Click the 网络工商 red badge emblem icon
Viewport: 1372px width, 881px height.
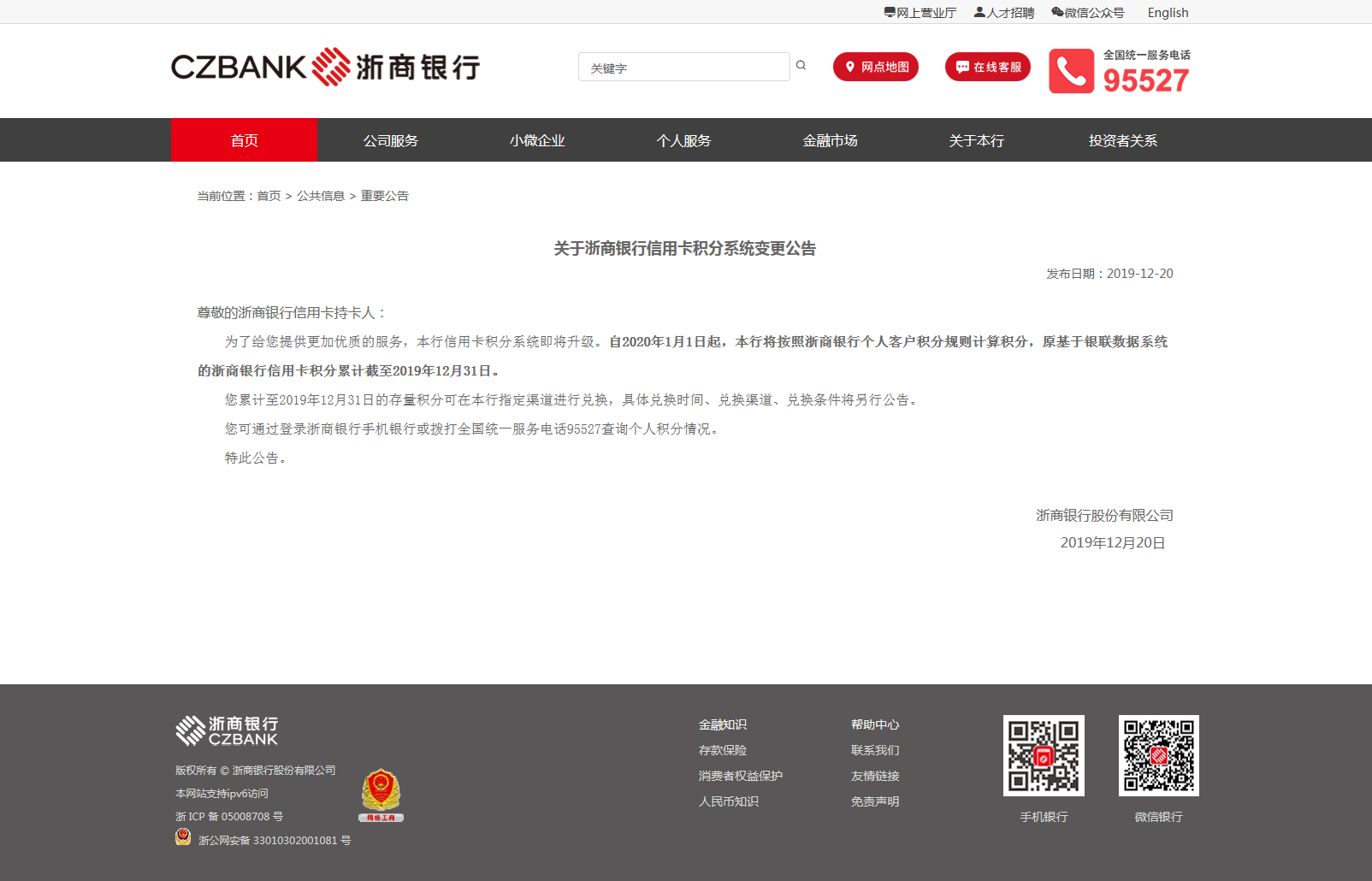click(381, 795)
